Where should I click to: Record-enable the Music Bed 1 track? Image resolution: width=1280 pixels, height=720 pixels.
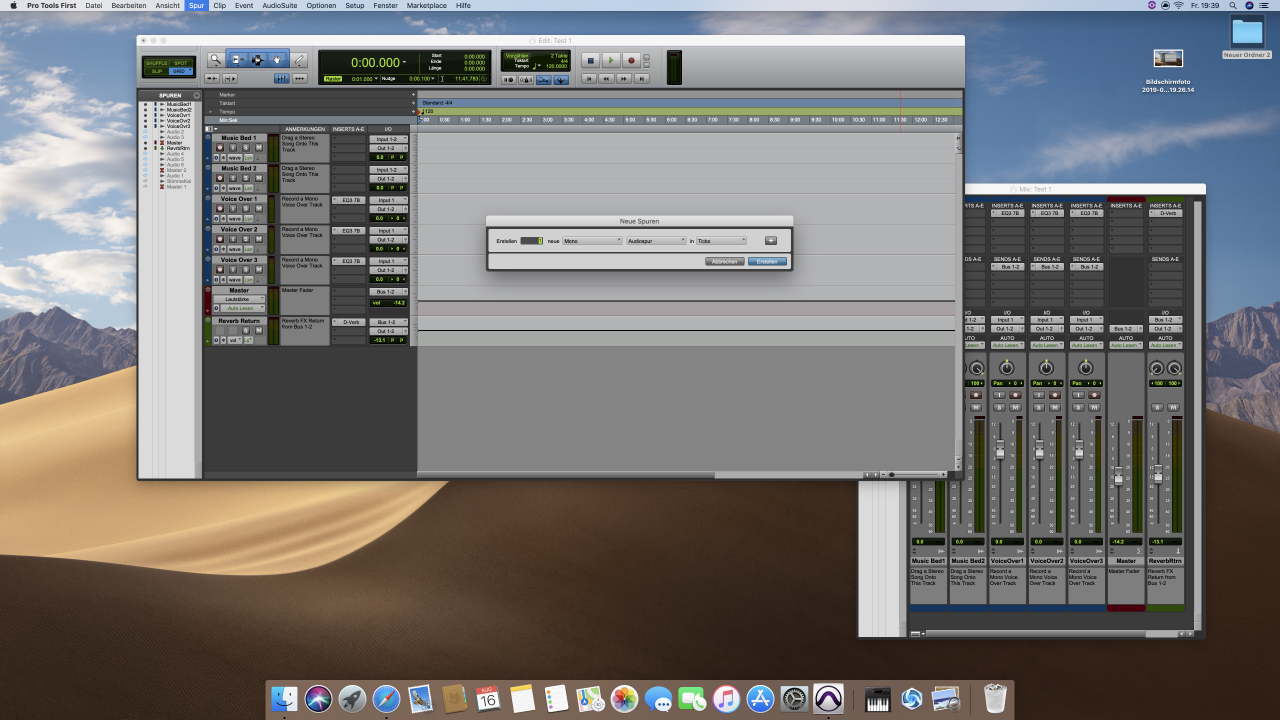(x=220, y=148)
